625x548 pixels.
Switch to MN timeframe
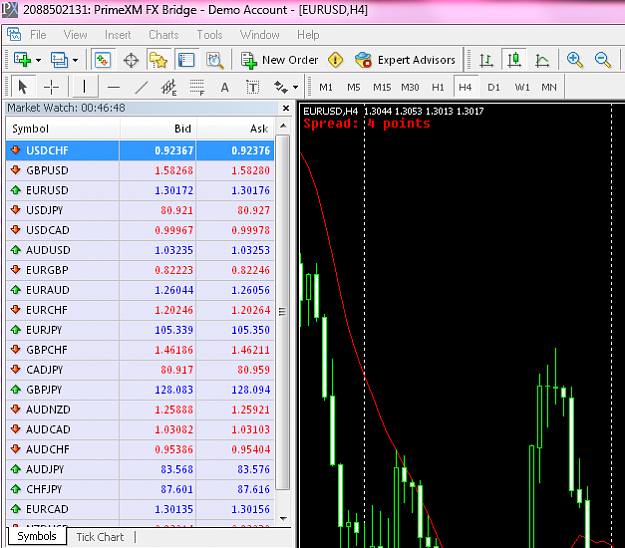(549, 87)
